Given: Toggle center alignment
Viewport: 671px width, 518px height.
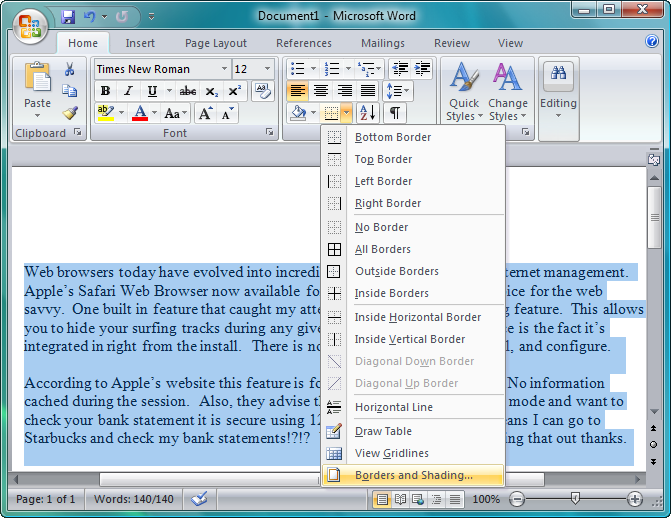Looking at the screenshot, I should pos(321,91).
